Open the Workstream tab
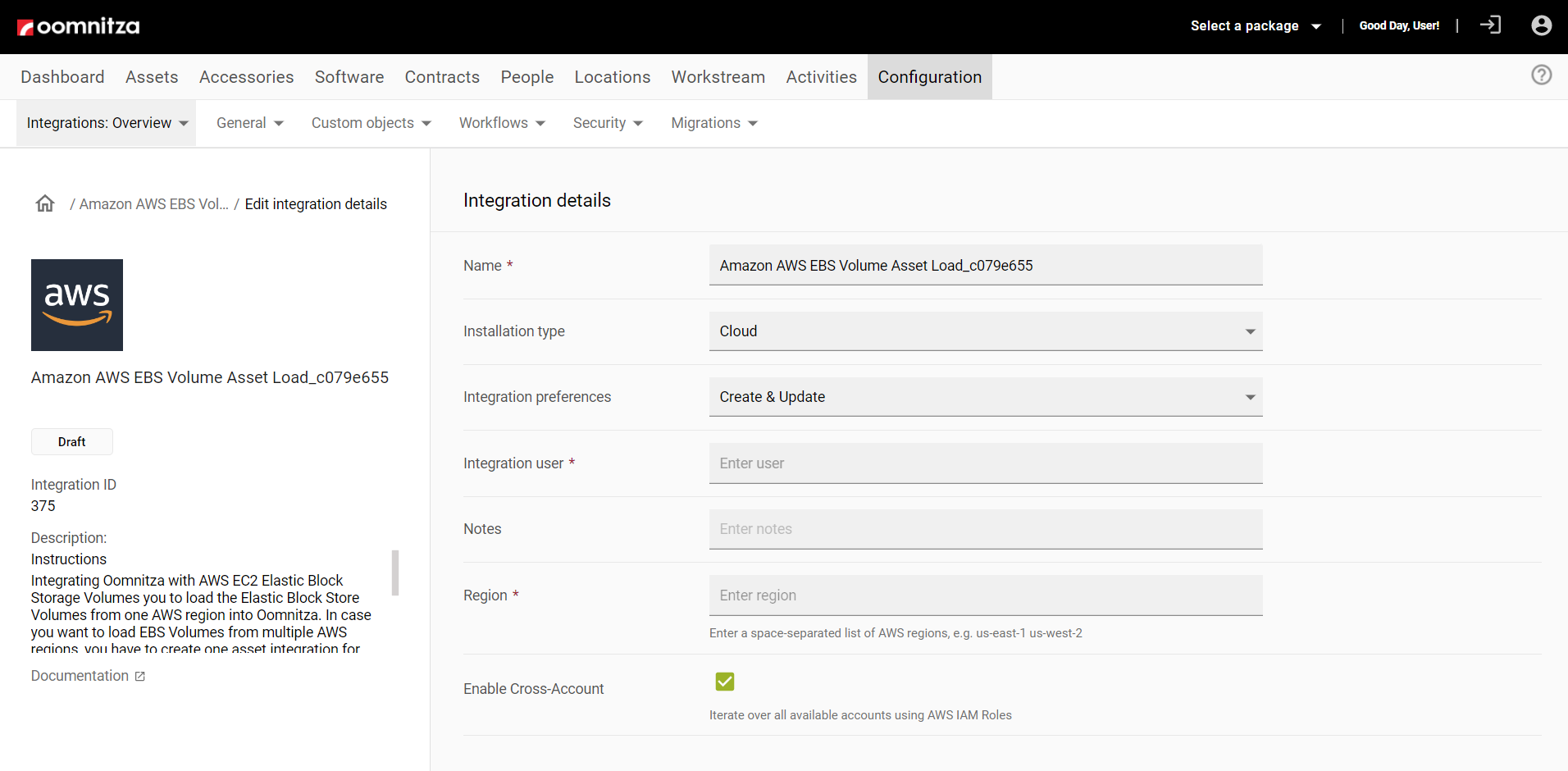 click(x=718, y=77)
